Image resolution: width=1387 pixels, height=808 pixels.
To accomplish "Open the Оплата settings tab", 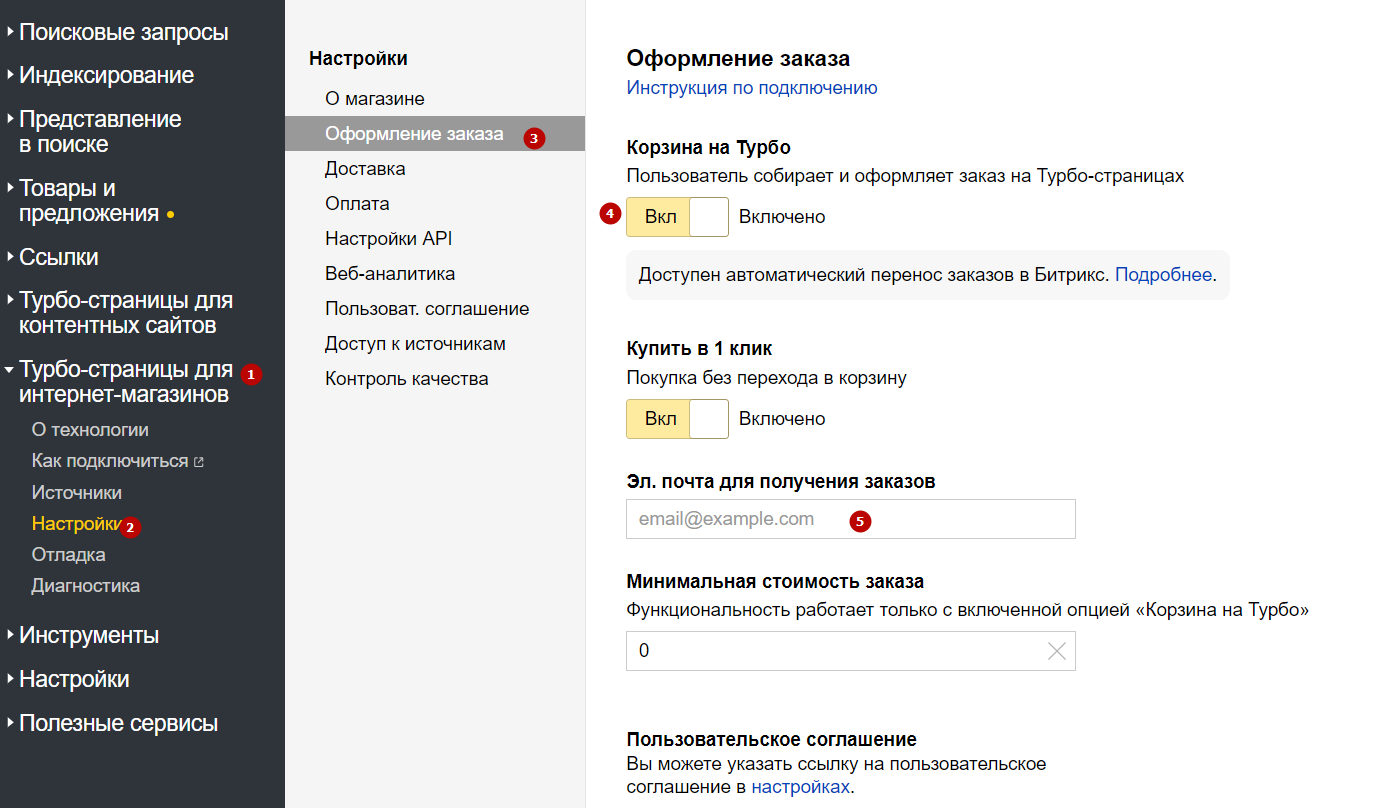I will (x=357, y=204).
